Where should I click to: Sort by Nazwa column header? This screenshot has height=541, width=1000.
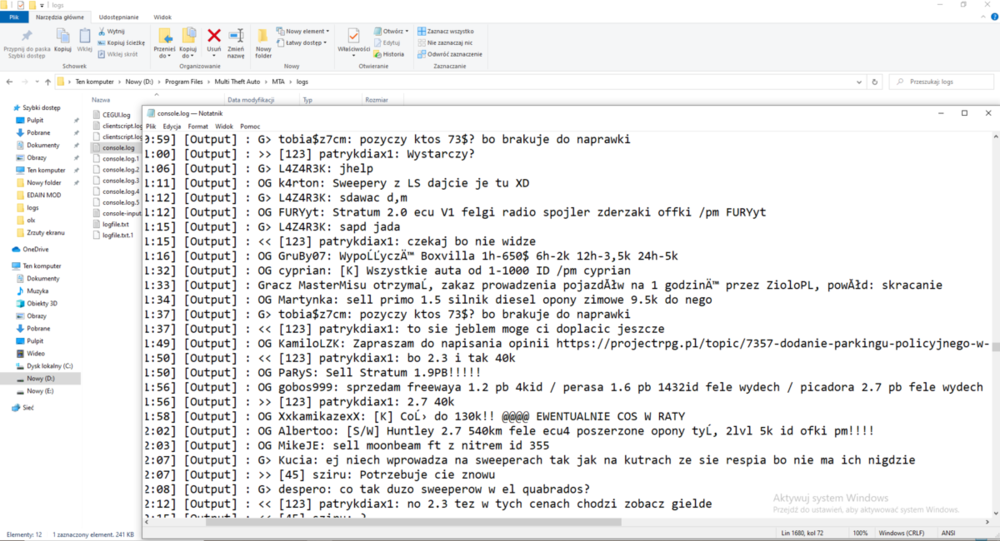pyautogui.click(x=101, y=100)
